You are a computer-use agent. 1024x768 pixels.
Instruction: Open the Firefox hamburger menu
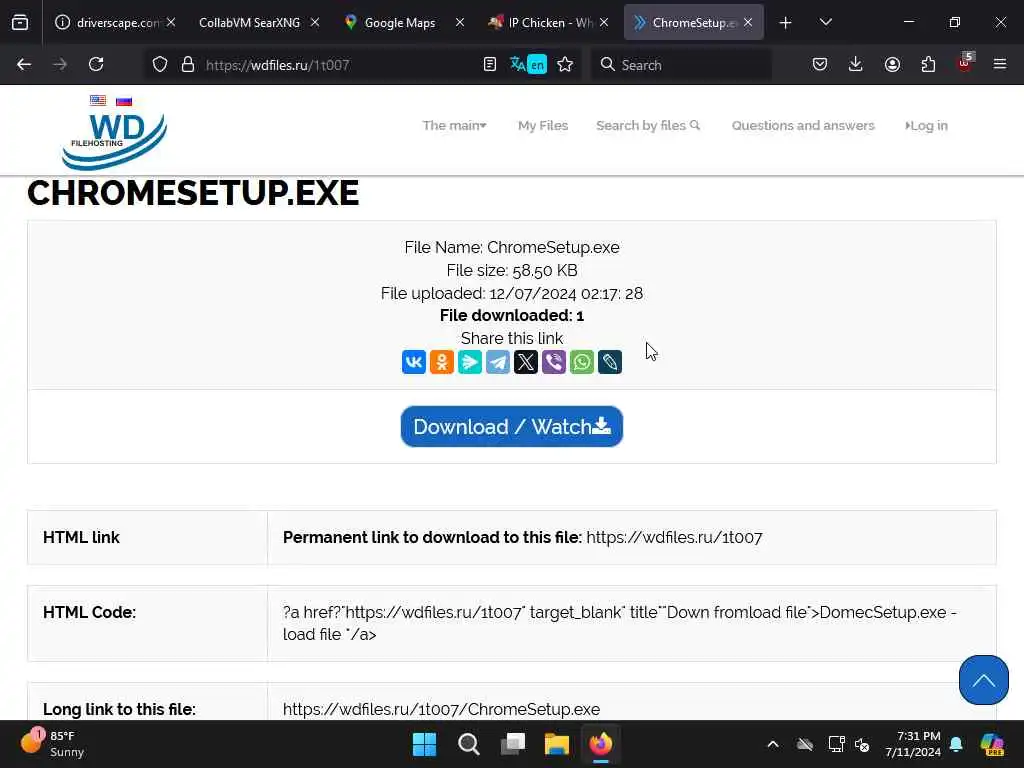pyautogui.click(x=1000, y=65)
